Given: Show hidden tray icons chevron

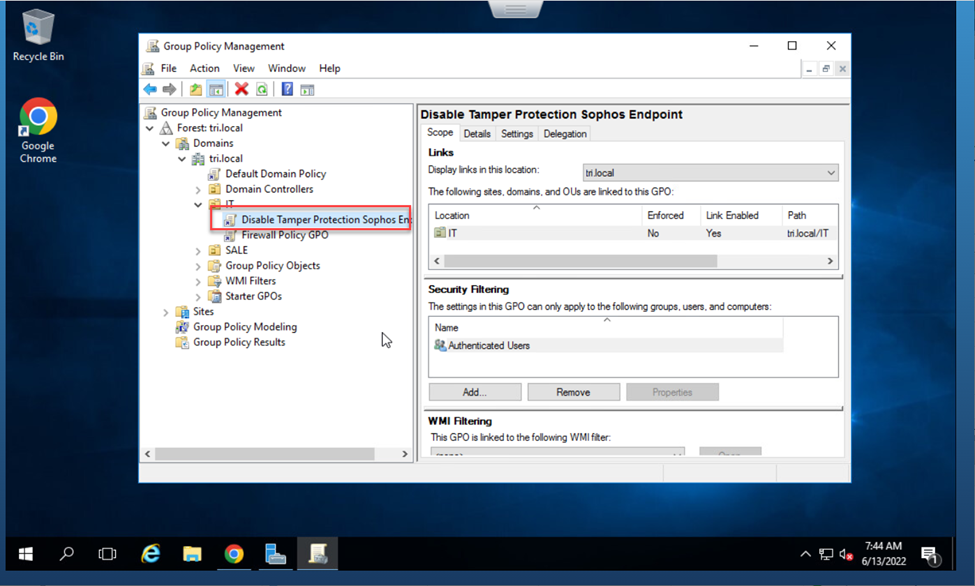Looking at the screenshot, I should click(805, 554).
